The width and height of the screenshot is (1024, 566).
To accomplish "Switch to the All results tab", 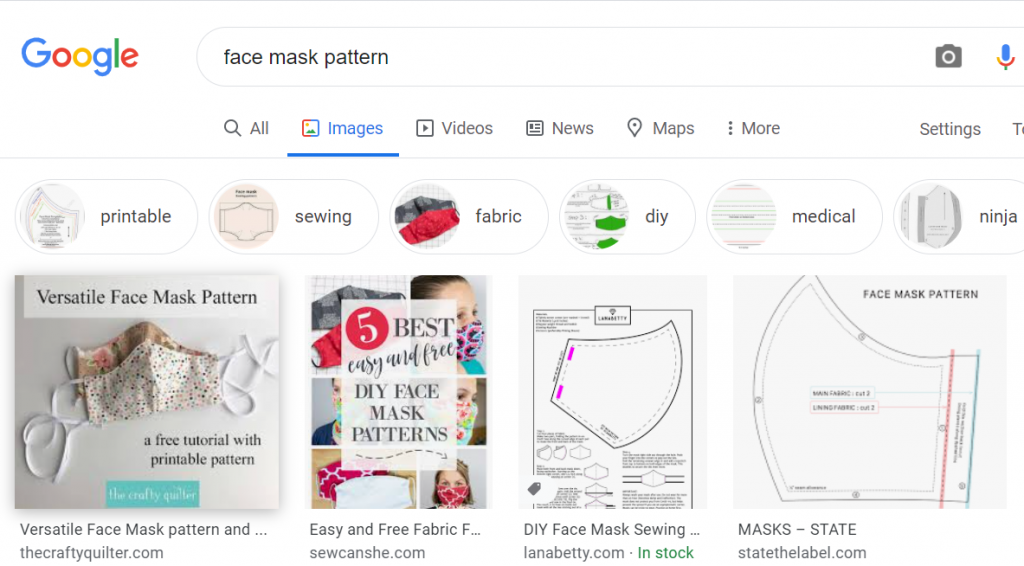I will click(246, 128).
